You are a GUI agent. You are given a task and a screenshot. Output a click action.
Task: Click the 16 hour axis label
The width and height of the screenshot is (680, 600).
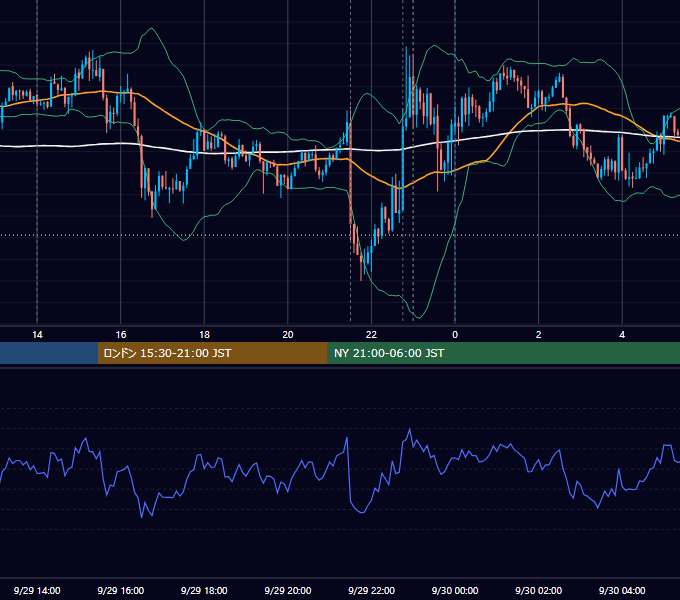121,335
